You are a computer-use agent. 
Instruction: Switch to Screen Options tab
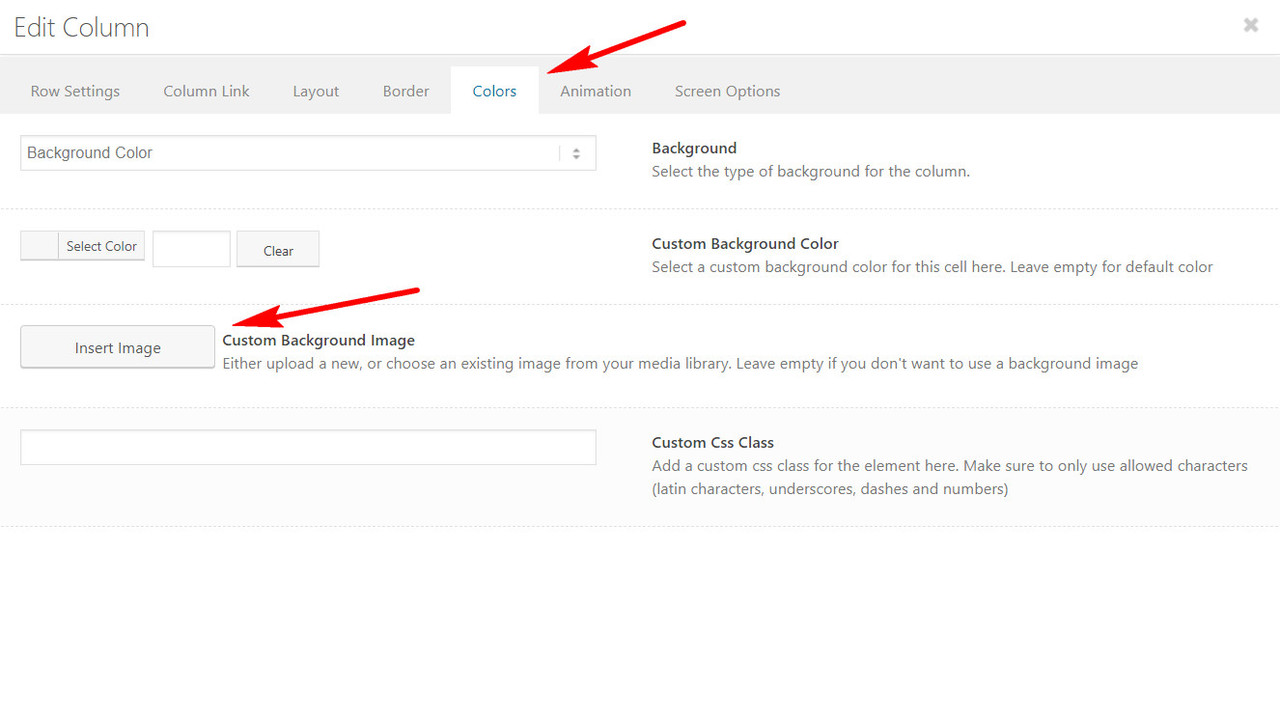(727, 91)
